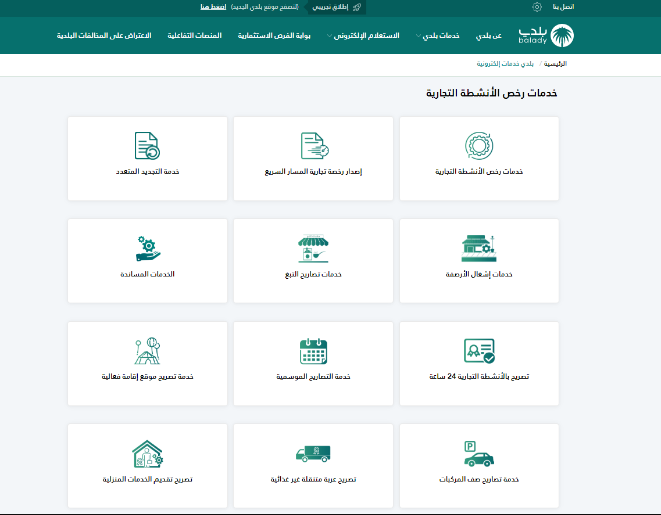
Task: Click the إطلاق تجريبي banner label
Action: point(330,7)
